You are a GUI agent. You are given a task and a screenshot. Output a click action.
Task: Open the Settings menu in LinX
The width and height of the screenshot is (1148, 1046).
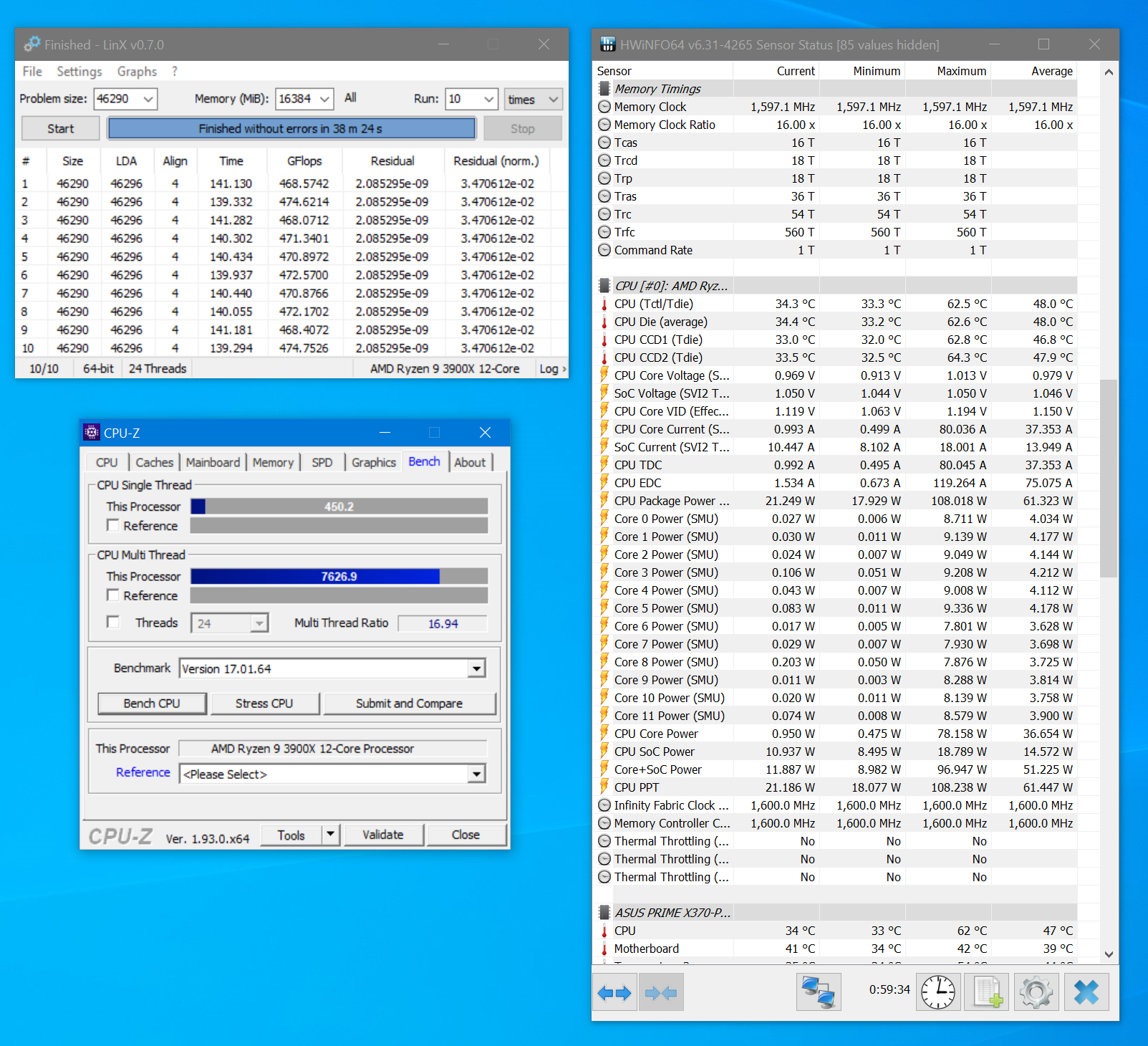[79, 72]
